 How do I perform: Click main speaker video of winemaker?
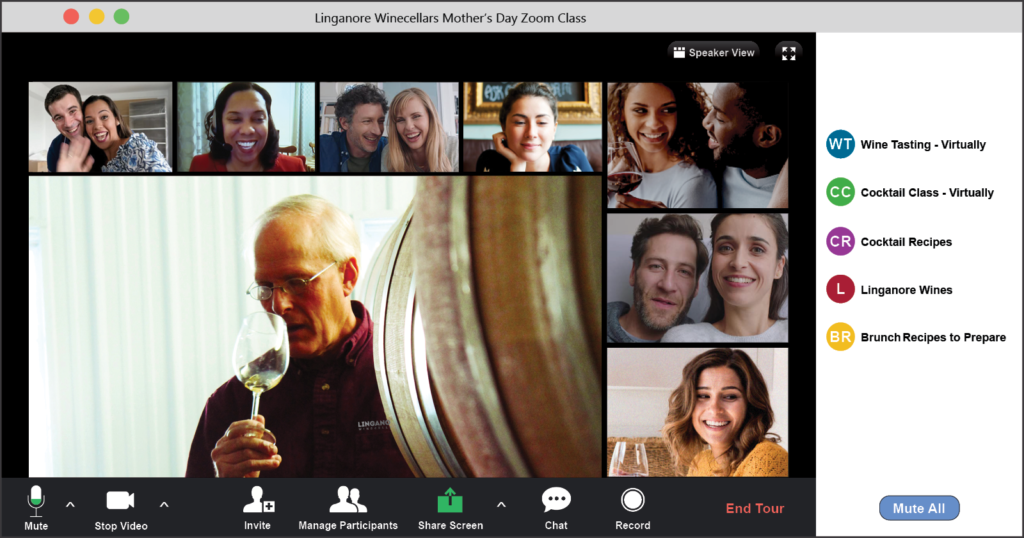click(315, 326)
